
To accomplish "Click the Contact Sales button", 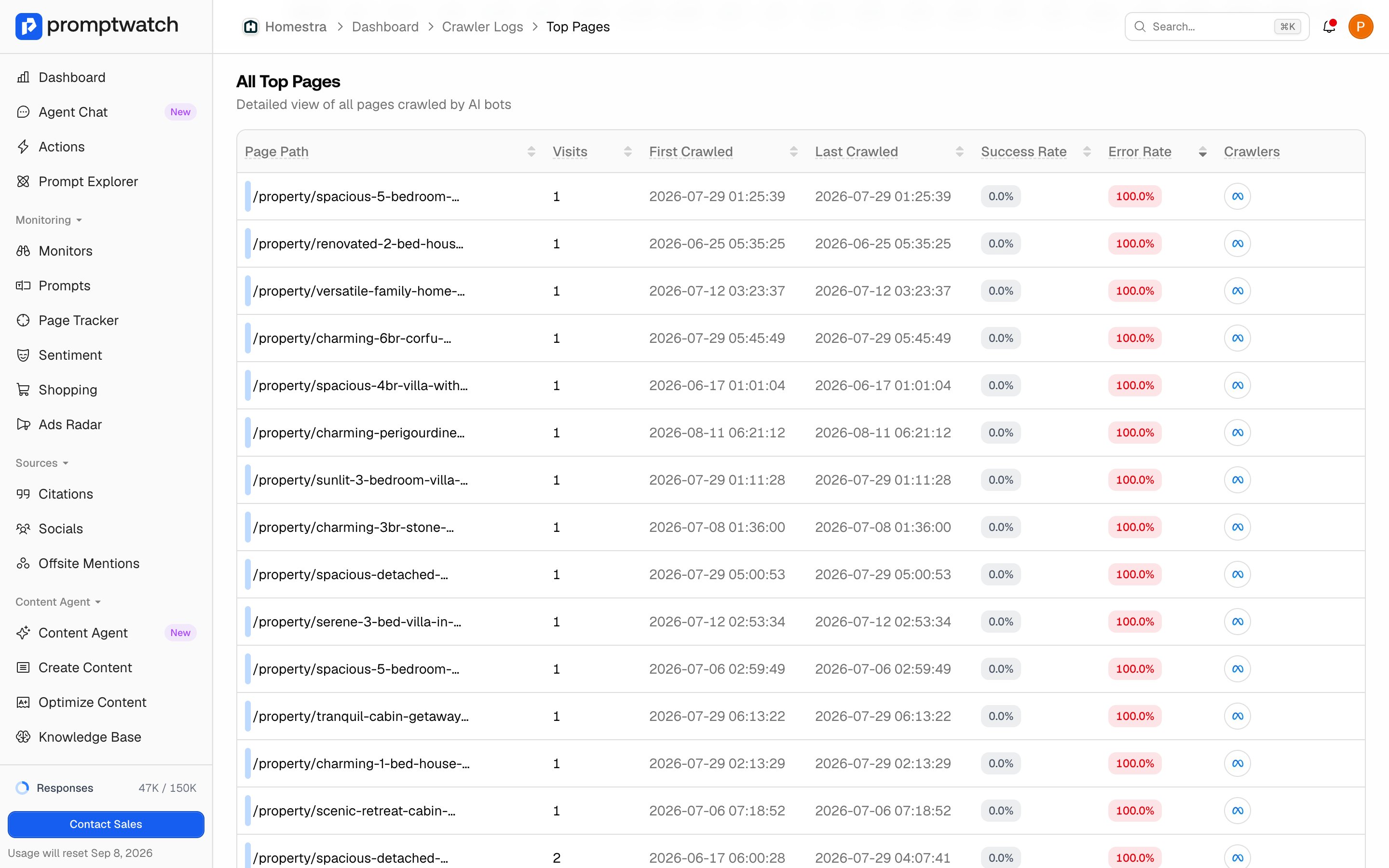I will click(106, 824).
